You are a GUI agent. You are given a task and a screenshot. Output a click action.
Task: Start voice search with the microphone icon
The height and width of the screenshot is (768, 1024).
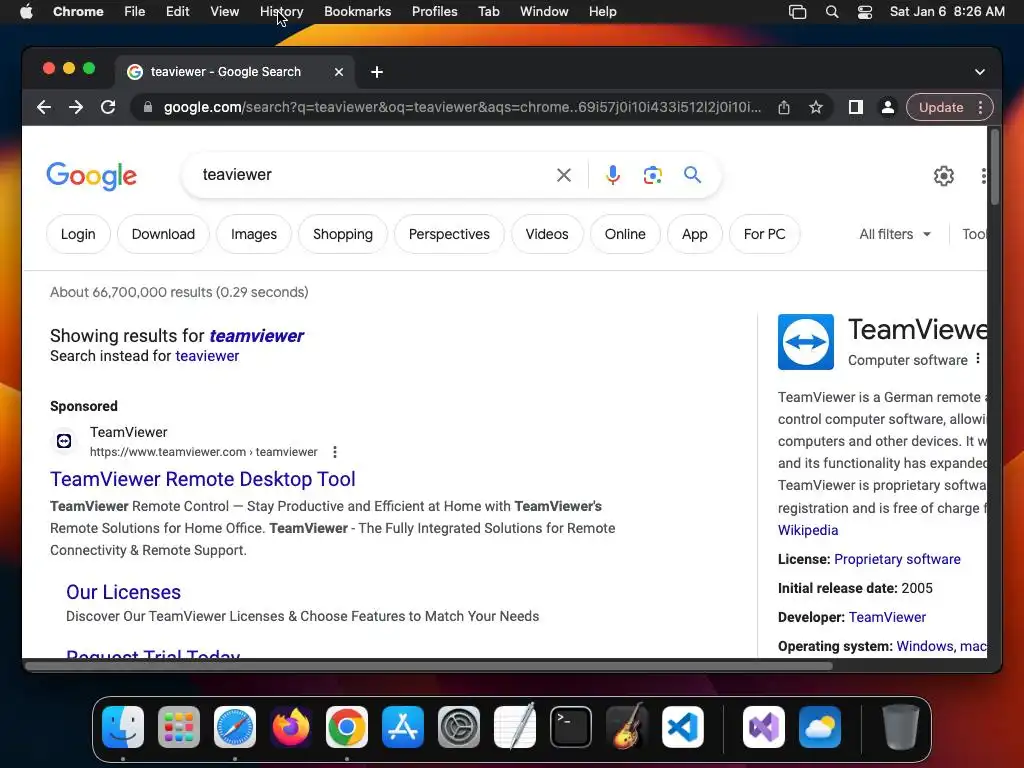coord(613,175)
